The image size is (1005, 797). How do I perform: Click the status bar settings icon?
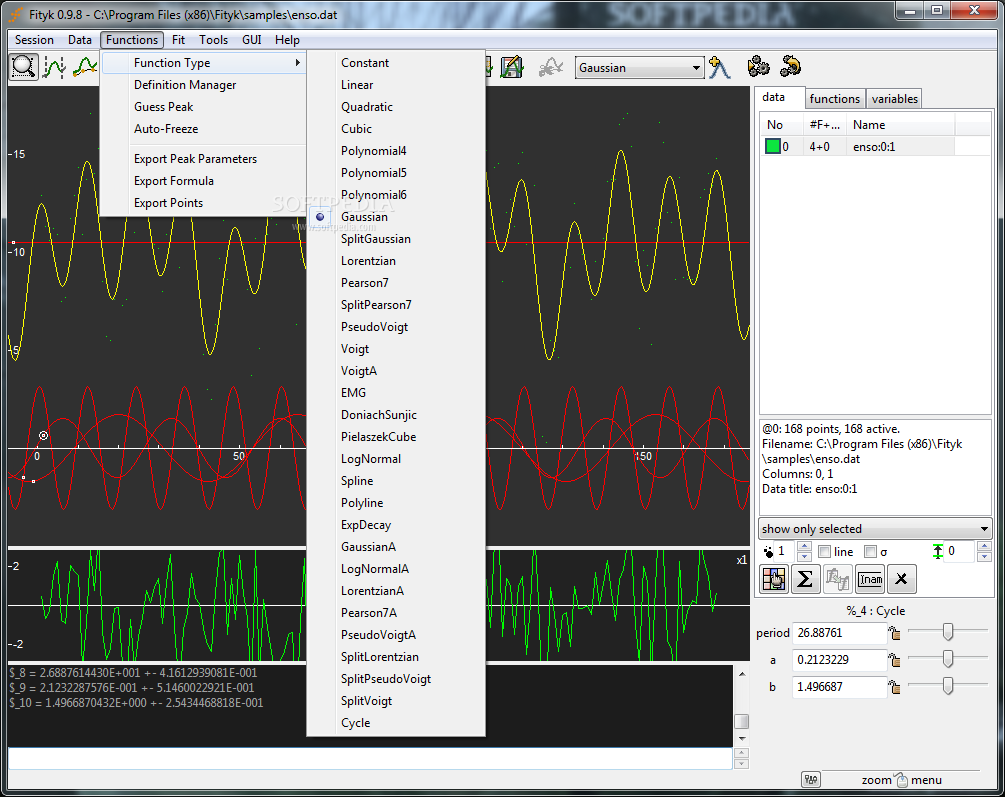811,780
